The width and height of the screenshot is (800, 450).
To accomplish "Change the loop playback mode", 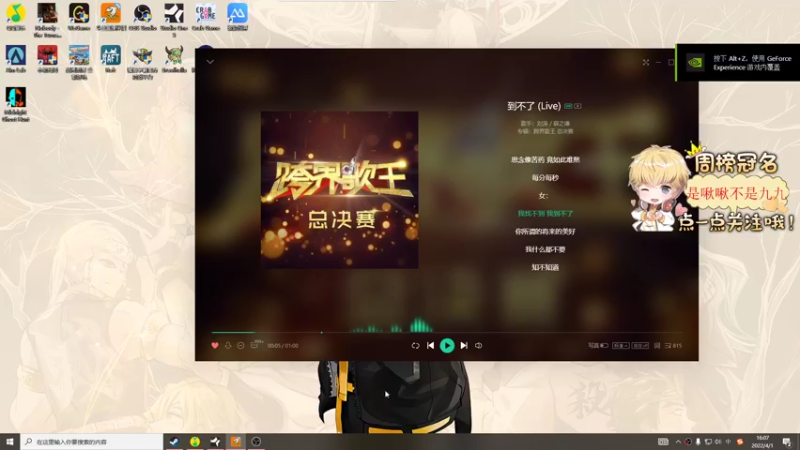I will pos(415,345).
